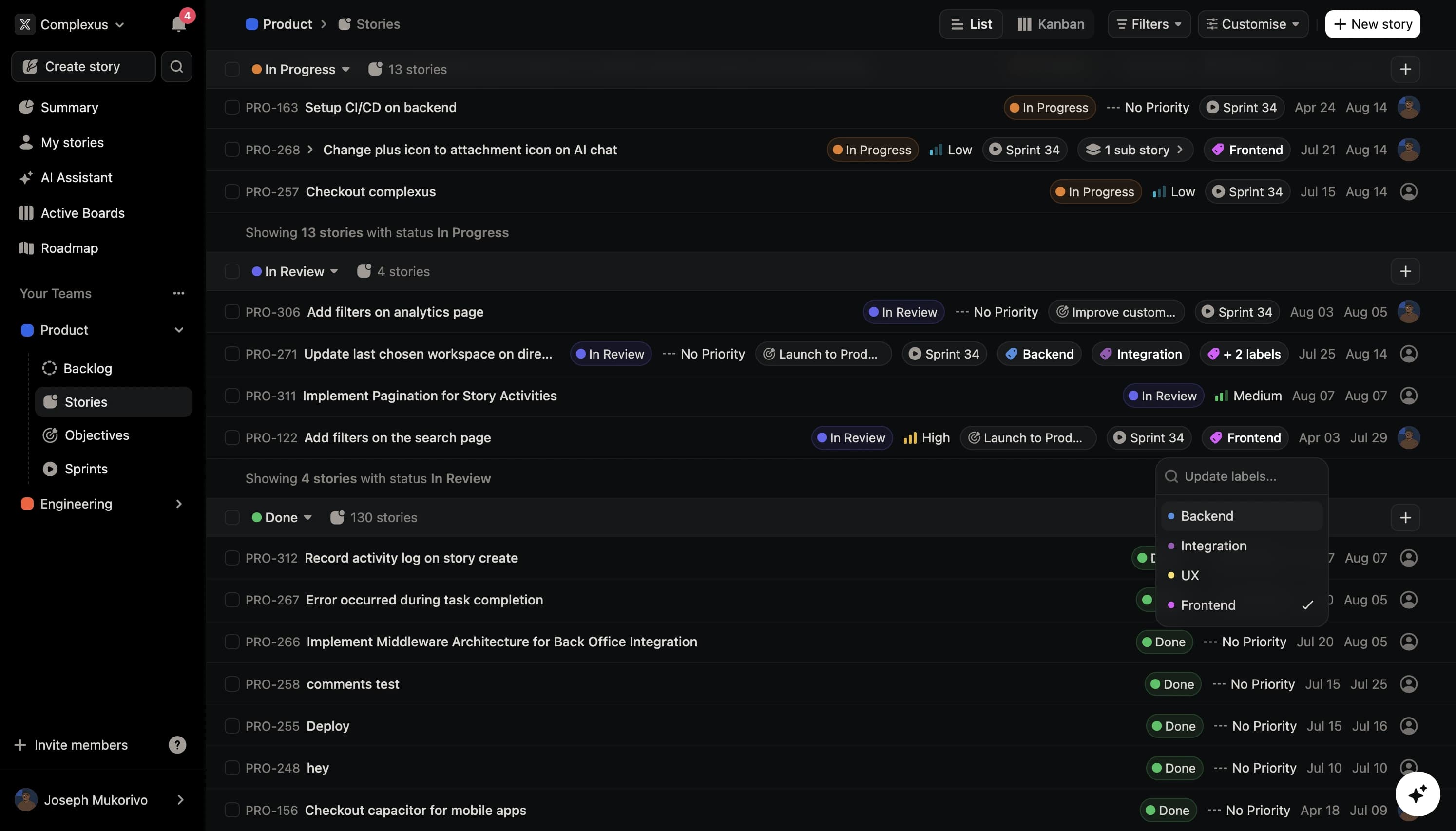
Task: Open the Roadmap view
Action: [x=69, y=248]
